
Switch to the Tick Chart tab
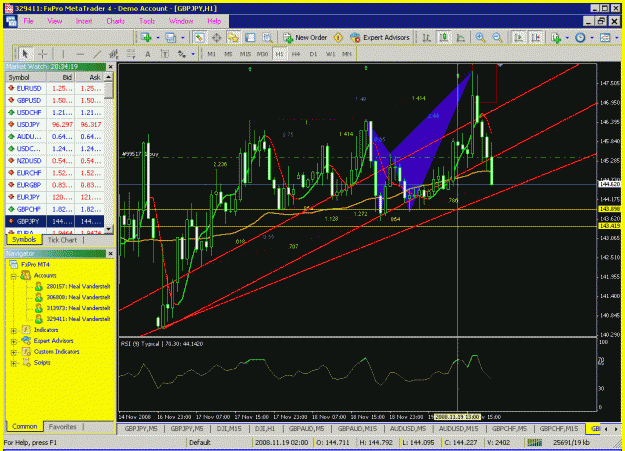[62, 240]
